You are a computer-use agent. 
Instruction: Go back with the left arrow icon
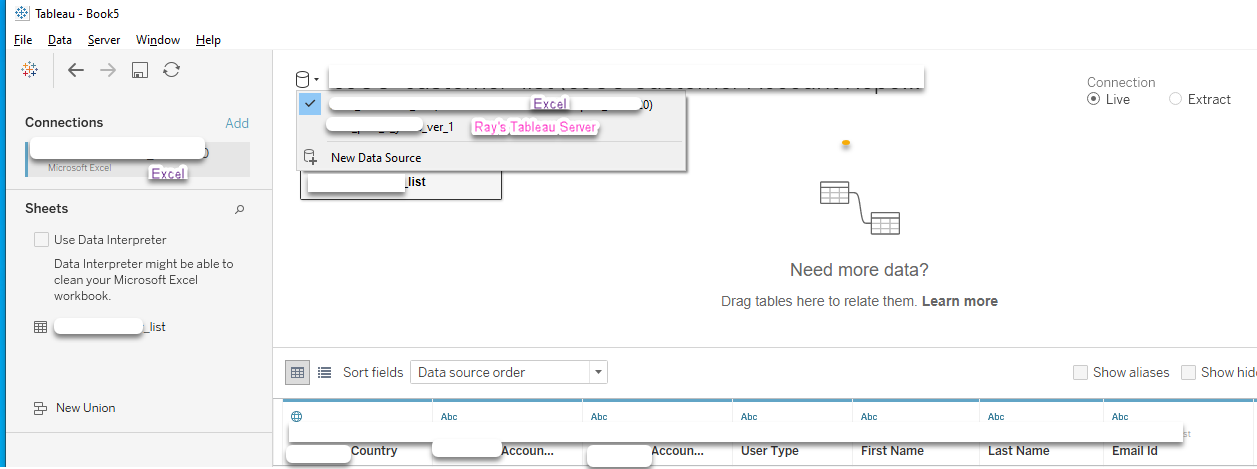(76, 70)
